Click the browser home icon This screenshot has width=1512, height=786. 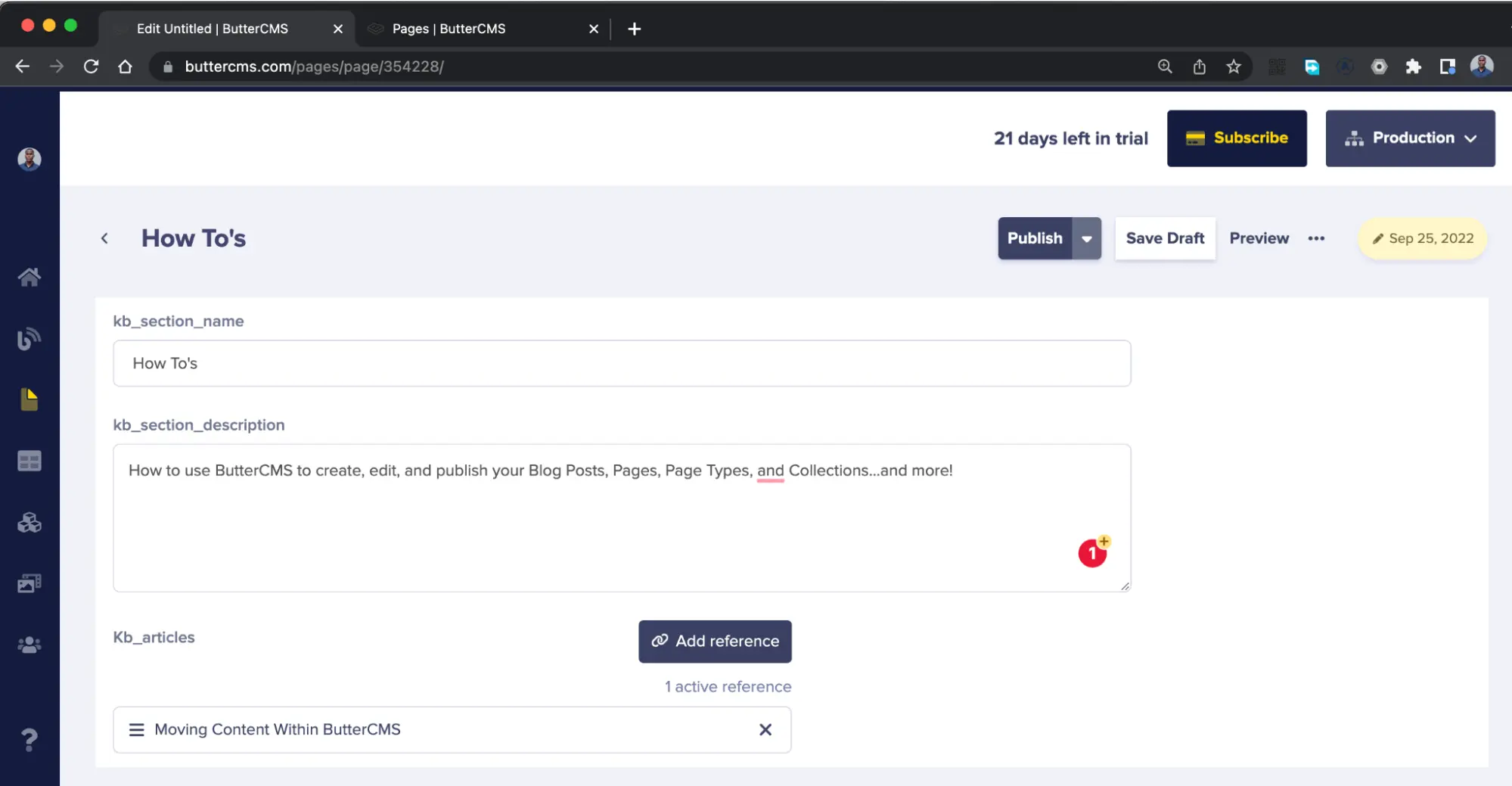pyautogui.click(x=126, y=67)
